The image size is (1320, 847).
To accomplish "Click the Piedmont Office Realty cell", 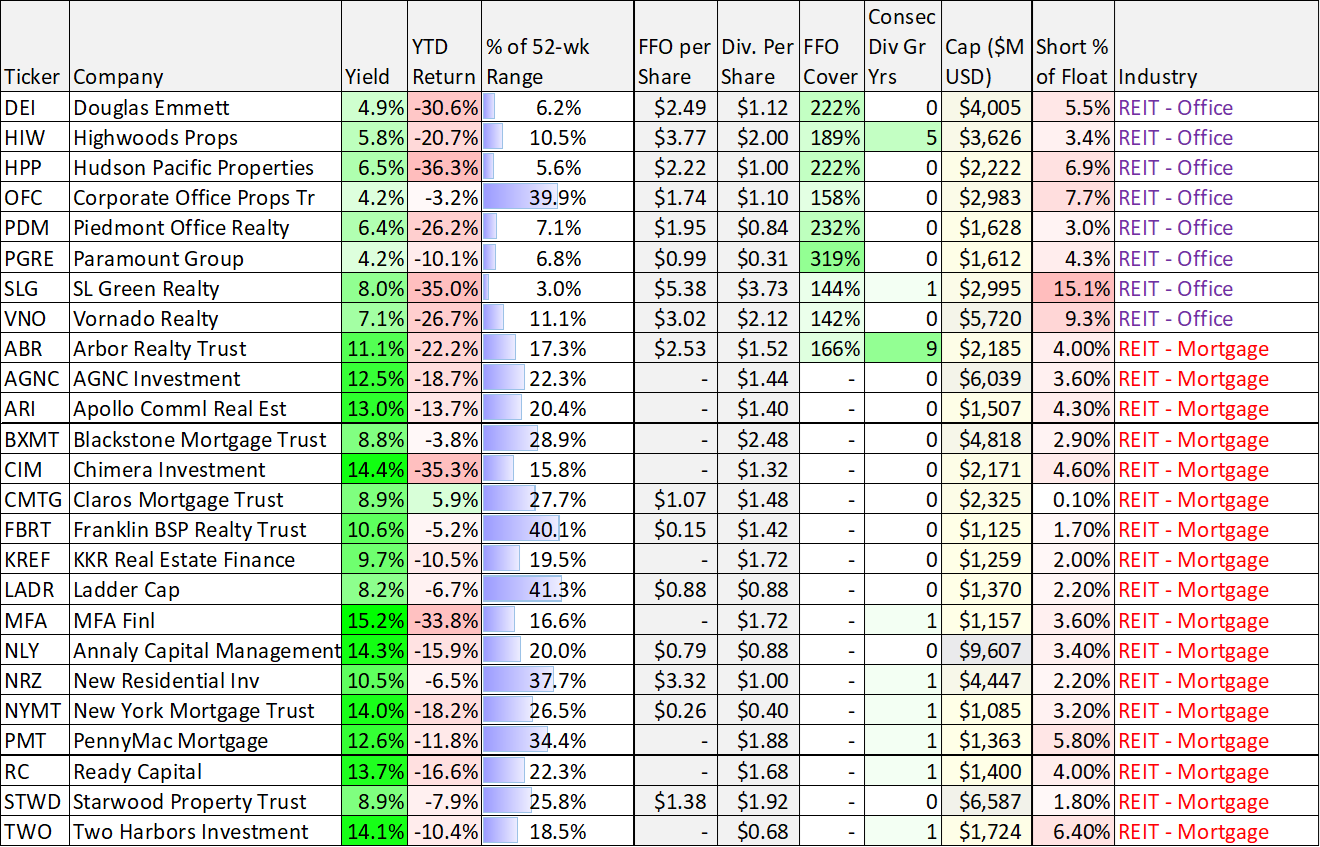I will pyautogui.click(x=205, y=228).
